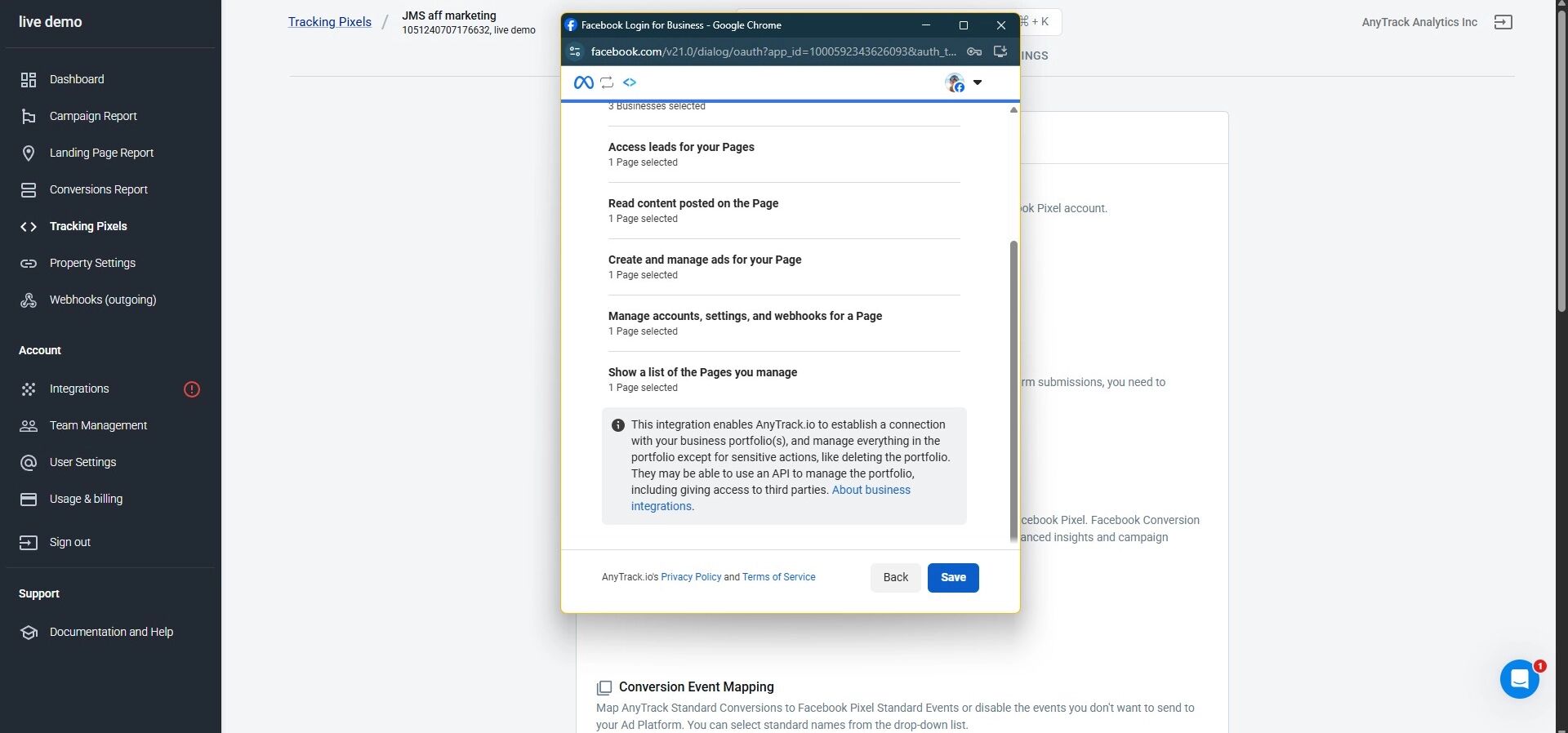Open Access leads for your Pages permission
Screen dimensions: 1568x733
click(784, 154)
